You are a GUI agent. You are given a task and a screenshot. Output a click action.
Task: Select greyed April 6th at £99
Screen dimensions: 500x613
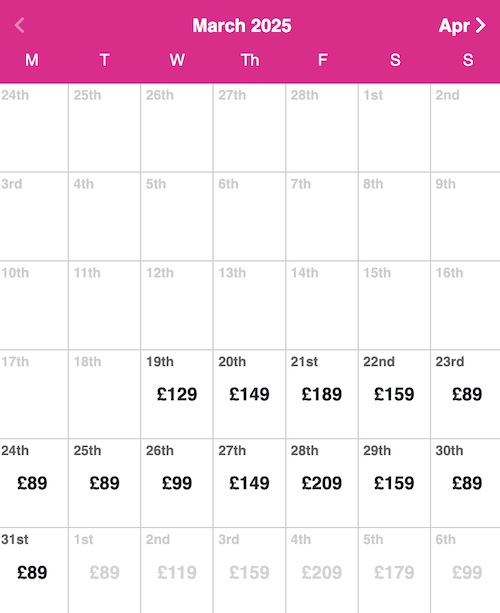pos(466,570)
